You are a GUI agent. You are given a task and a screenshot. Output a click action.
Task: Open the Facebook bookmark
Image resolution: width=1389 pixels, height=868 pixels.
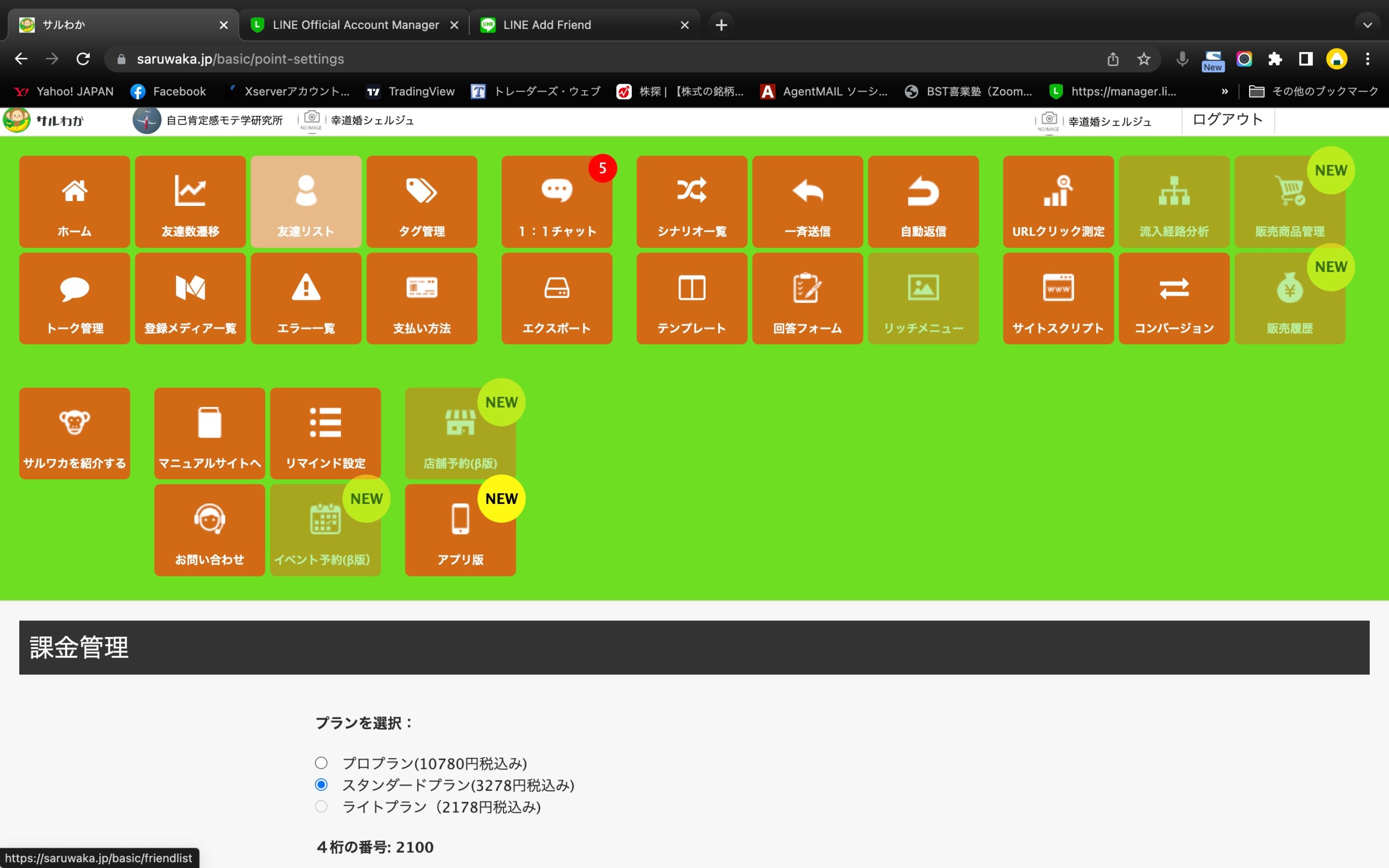pyautogui.click(x=168, y=91)
